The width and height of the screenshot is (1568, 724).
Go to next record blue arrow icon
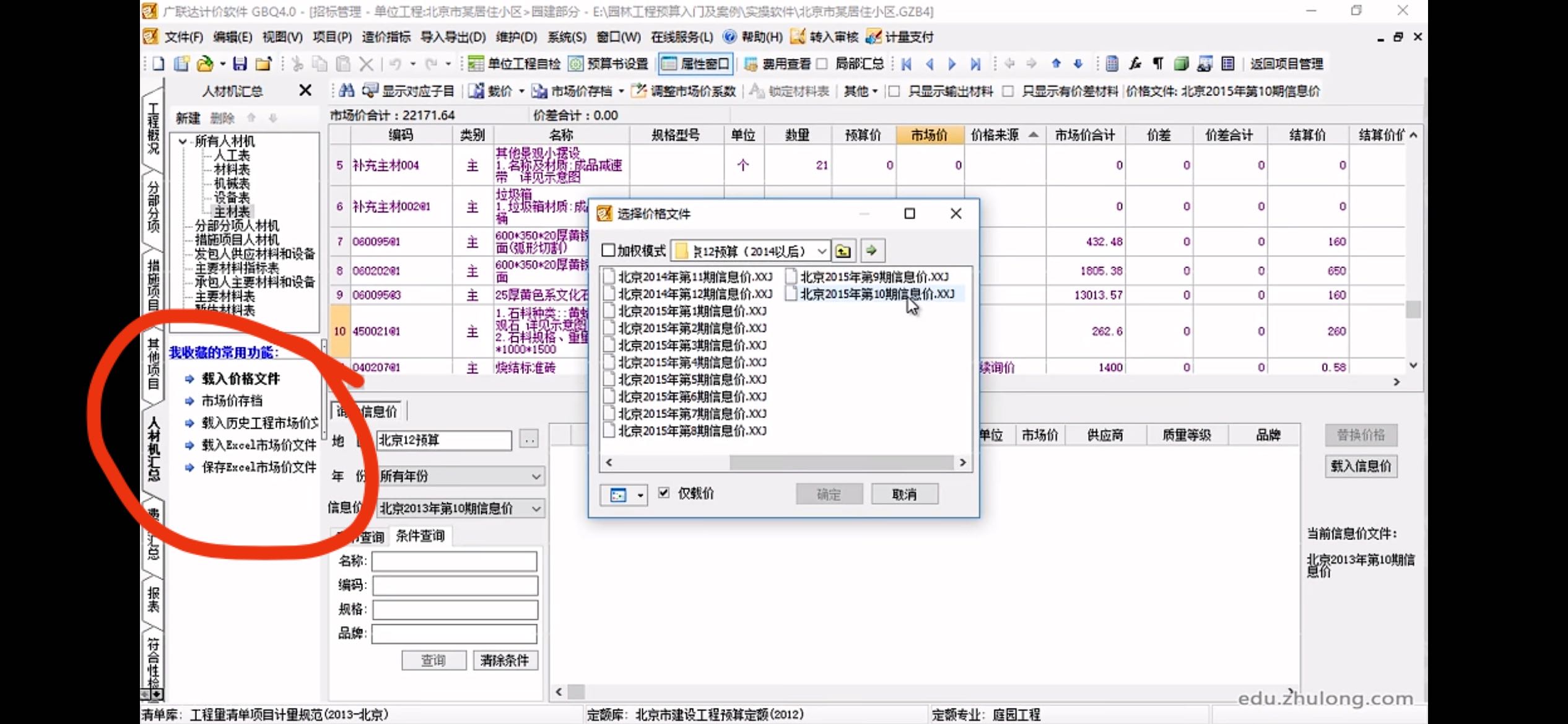click(952, 63)
